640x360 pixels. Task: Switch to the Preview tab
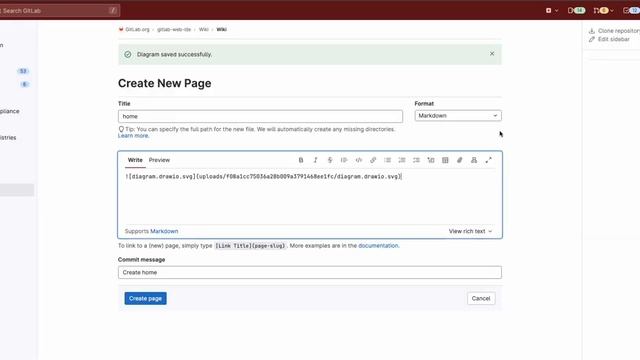point(159,160)
